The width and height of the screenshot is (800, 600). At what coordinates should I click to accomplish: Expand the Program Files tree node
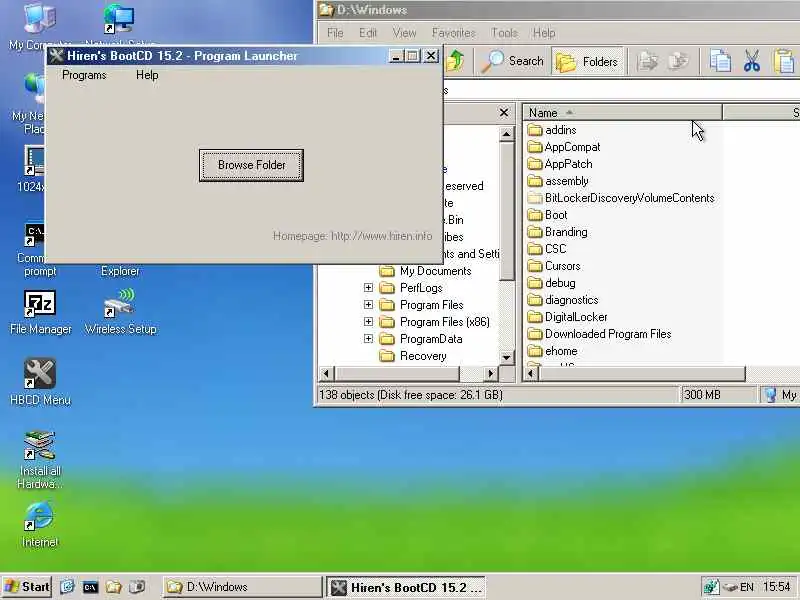(368, 305)
